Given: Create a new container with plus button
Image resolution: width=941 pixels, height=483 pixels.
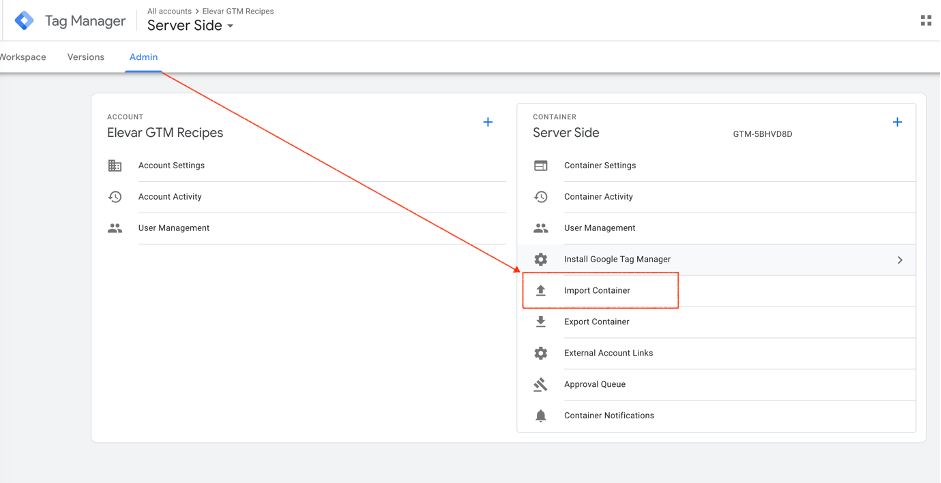Looking at the screenshot, I should pyautogui.click(x=897, y=122).
